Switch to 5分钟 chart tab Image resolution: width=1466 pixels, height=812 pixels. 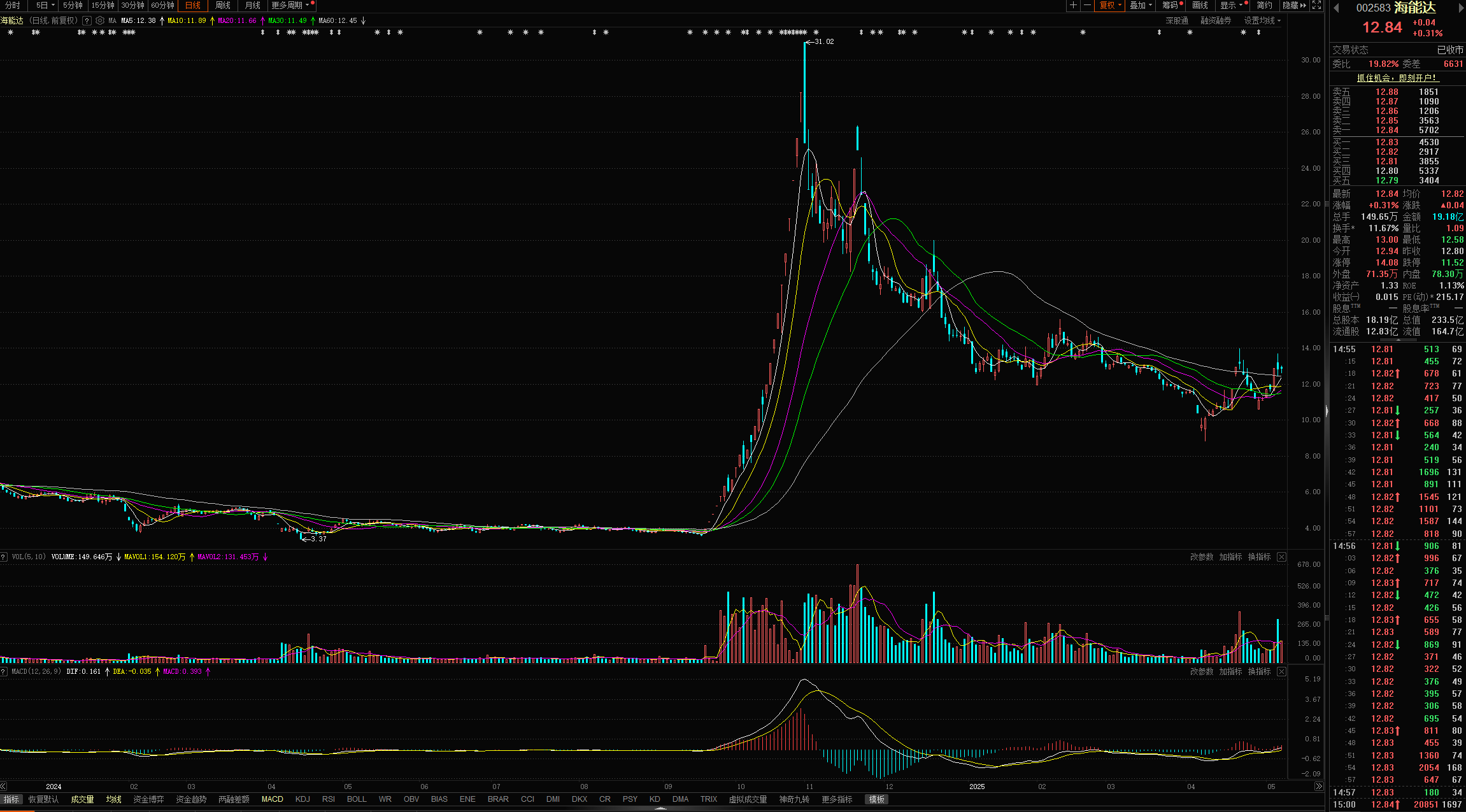coord(73,5)
